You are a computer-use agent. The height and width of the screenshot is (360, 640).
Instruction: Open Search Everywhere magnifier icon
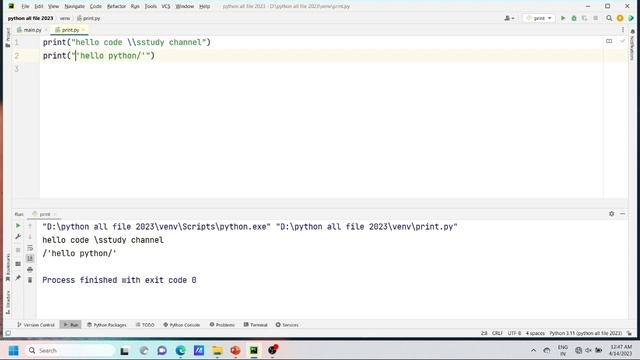coord(609,18)
